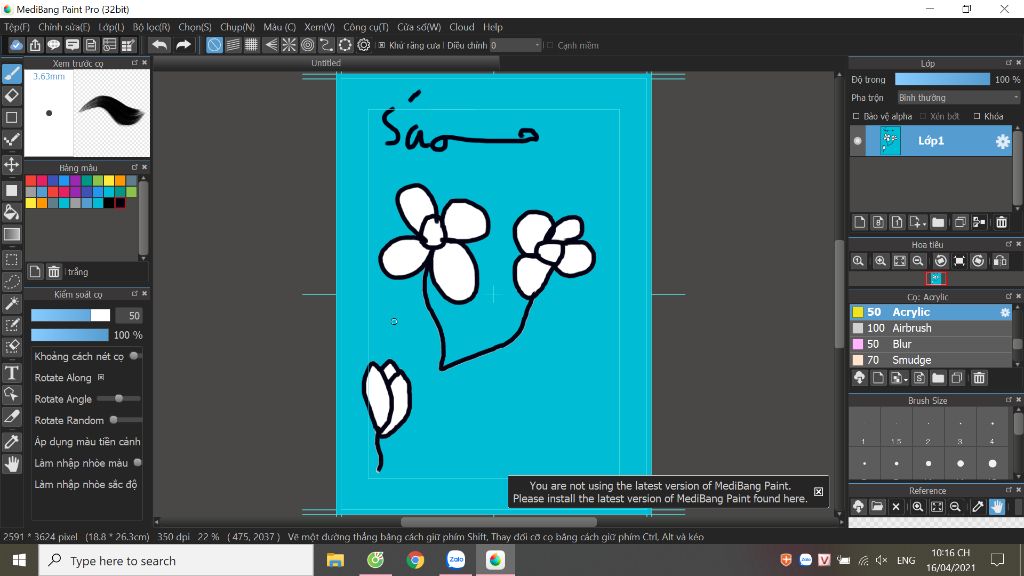This screenshot has width=1024, height=576.
Task: Open Lớp(L) menu
Action: coord(111,27)
